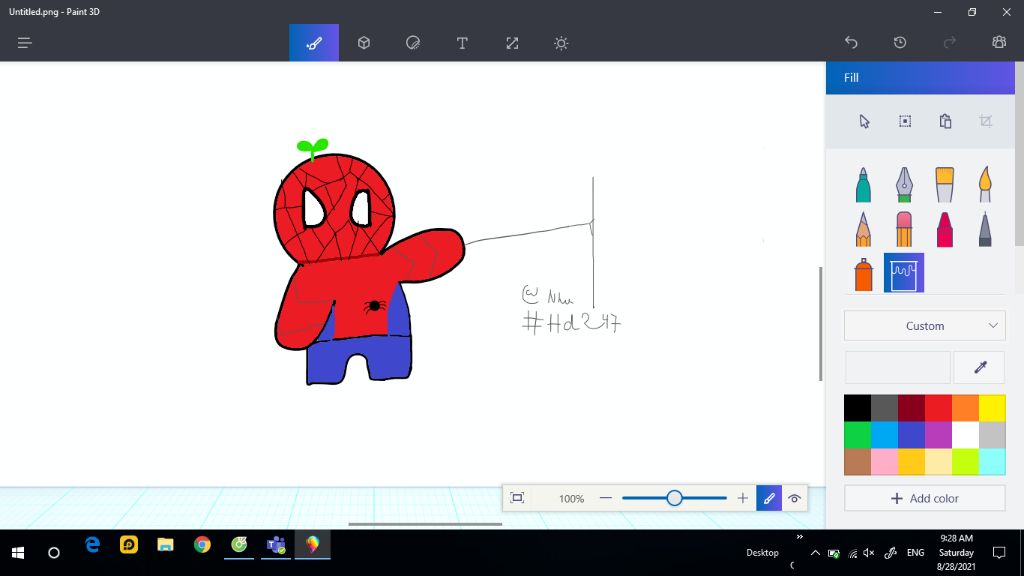Open the Effects tab
This screenshot has width=1024, height=576.
(561, 43)
